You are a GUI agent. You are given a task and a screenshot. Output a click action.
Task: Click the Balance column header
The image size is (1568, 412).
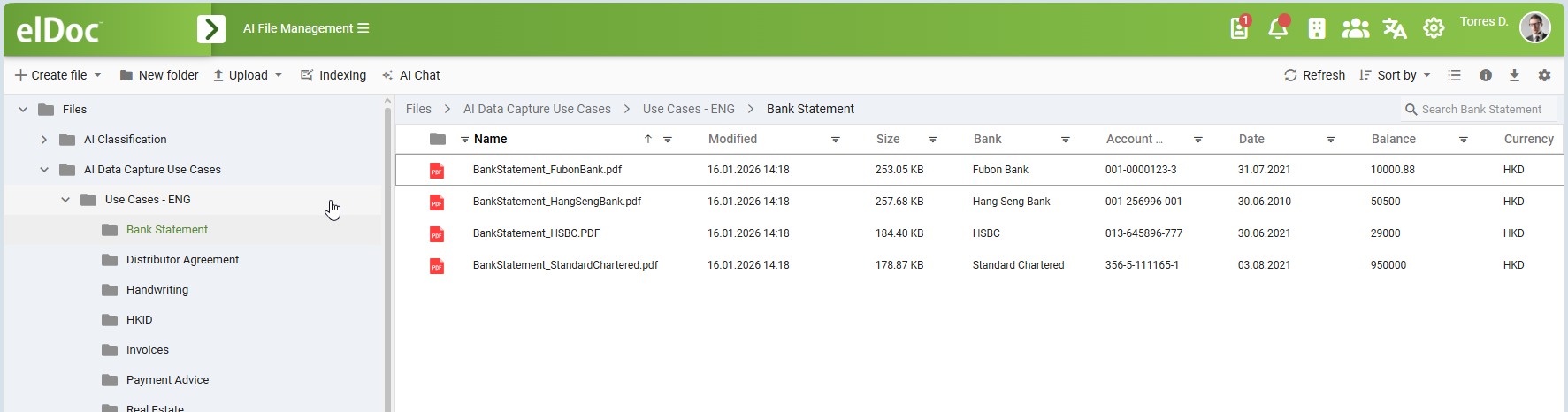point(1393,139)
